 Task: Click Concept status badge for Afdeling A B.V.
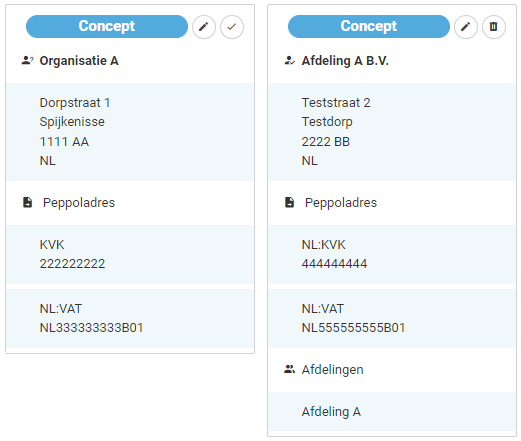(x=369, y=26)
